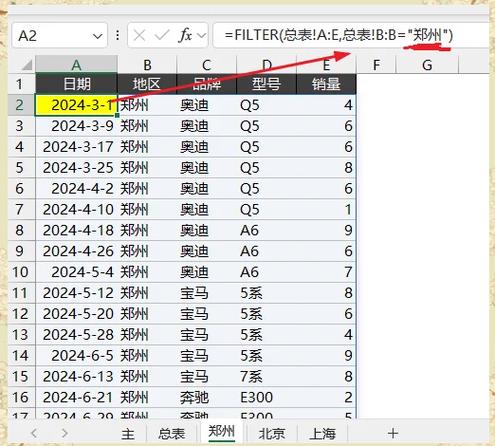Switch to the 总表 sheet tab
The width and height of the screenshot is (495, 446).
[171, 434]
